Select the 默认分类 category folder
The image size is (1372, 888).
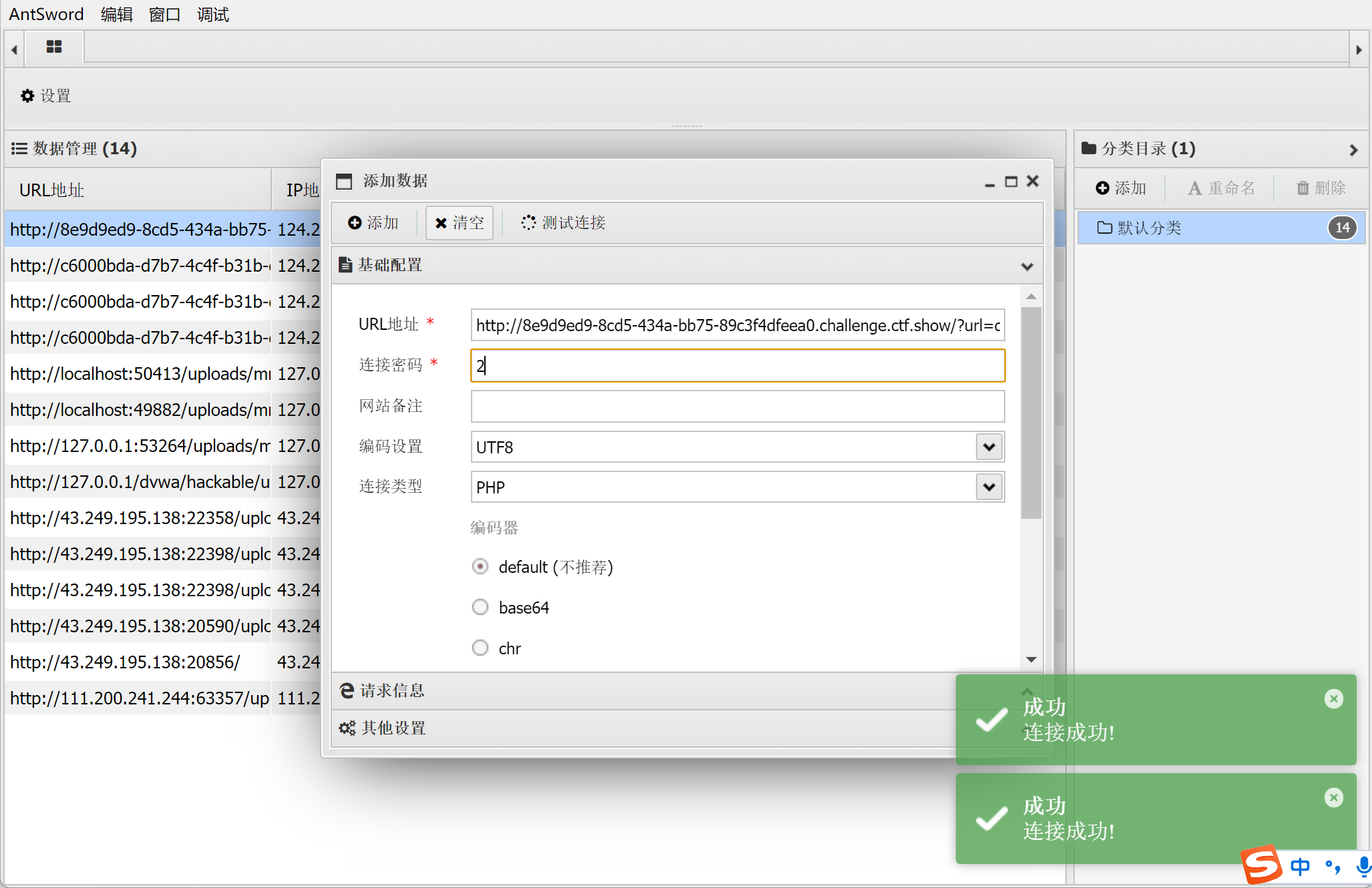tap(1149, 228)
